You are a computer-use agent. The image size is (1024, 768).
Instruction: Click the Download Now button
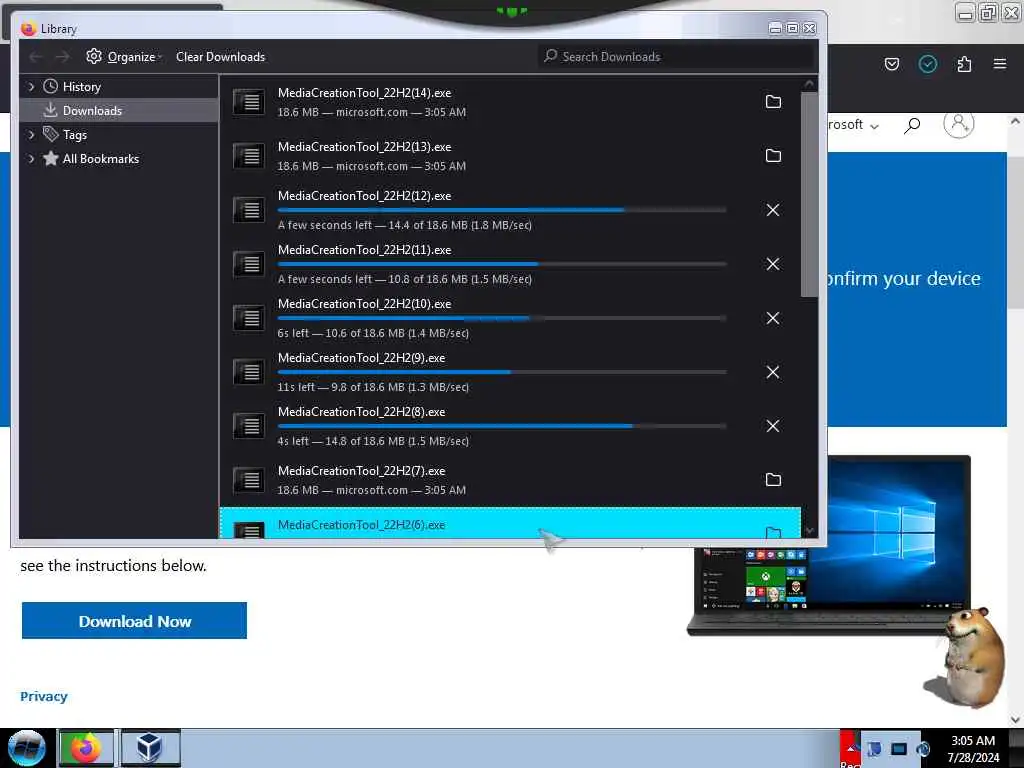[x=135, y=620]
